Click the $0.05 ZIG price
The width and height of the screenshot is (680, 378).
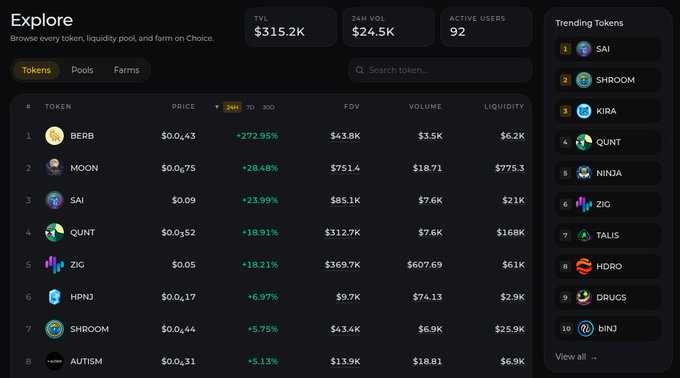[183, 264]
